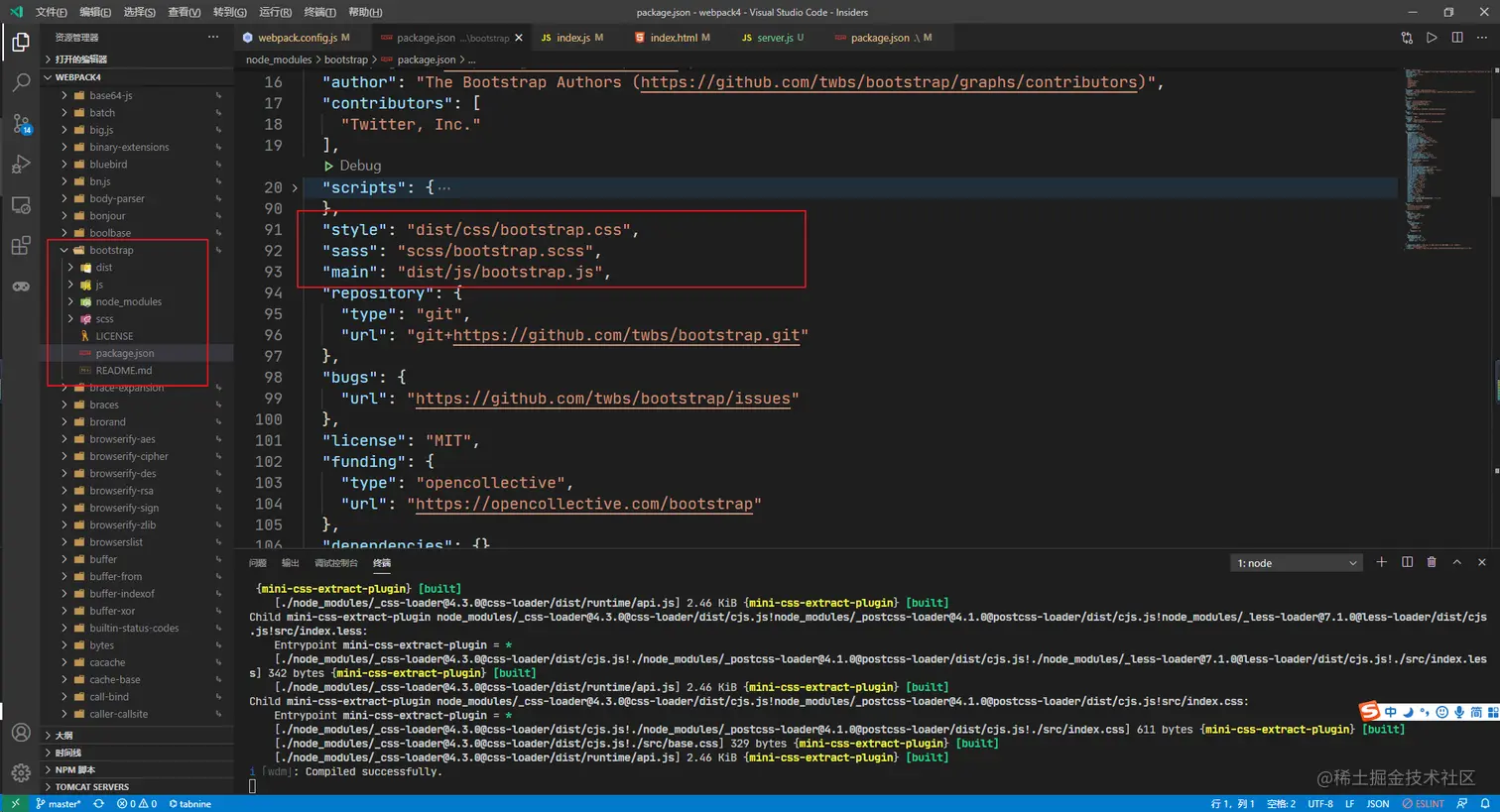Image resolution: width=1500 pixels, height=812 pixels.
Task: Open Remote Explorer view
Action: (21, 205)
